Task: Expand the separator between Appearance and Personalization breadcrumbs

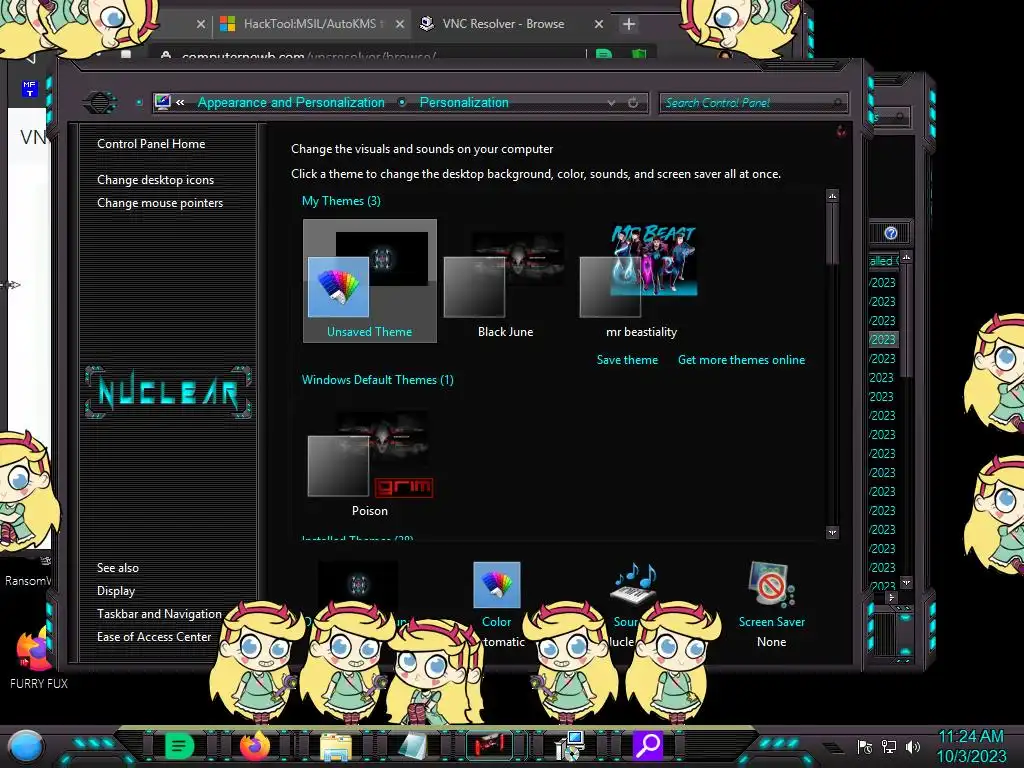Action: [x=402, y=103]
